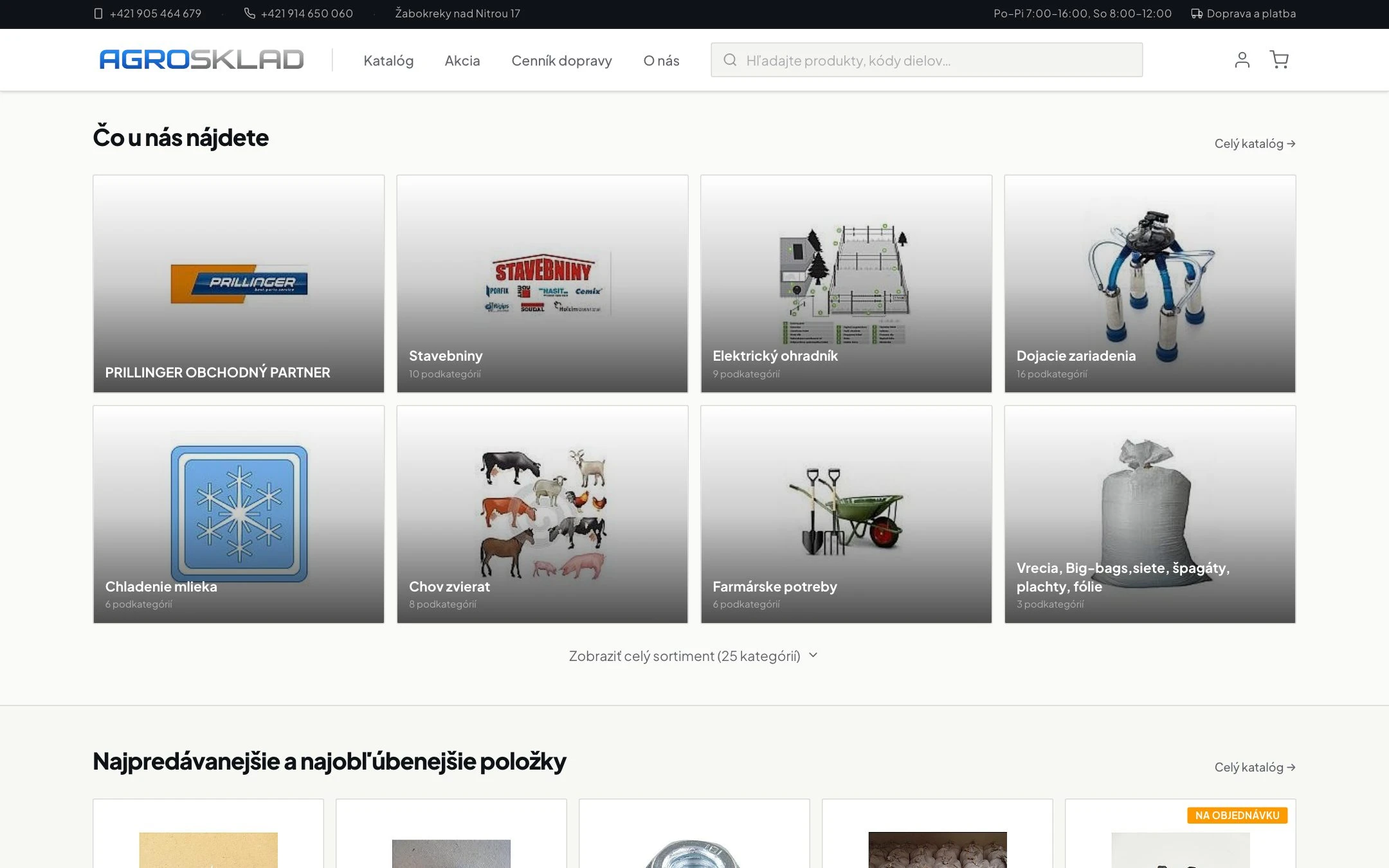The image size is (1389, 868).
Task: Open the Katalóg menu item
Action: pyautogui.click(x=388, y=60)
